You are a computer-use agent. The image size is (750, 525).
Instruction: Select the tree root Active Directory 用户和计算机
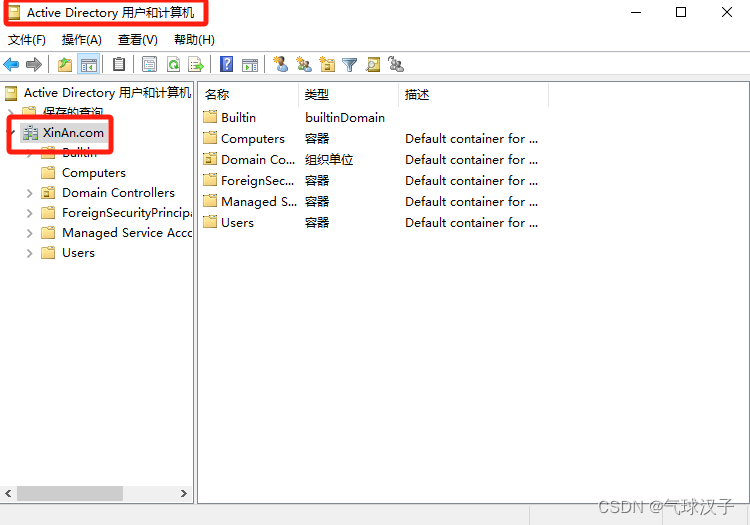[x=108, y=93]
